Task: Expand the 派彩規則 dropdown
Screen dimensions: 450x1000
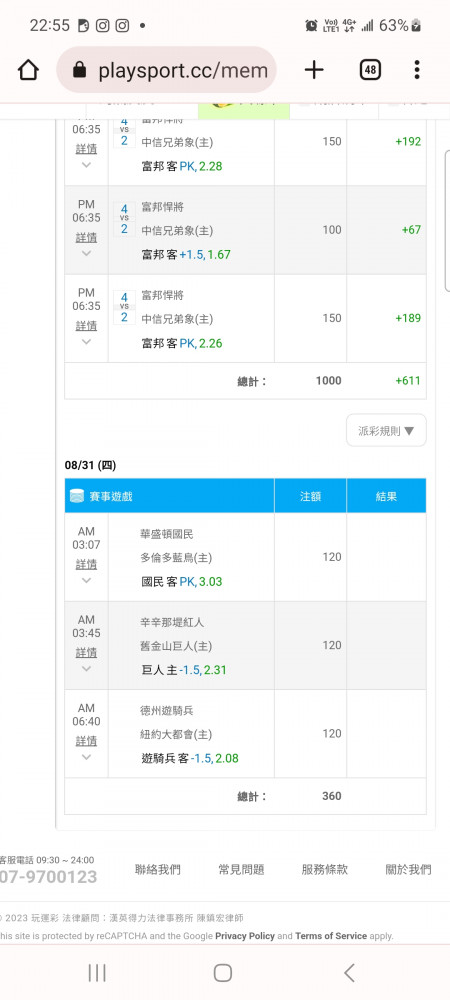Action: (x=386, y=430)
